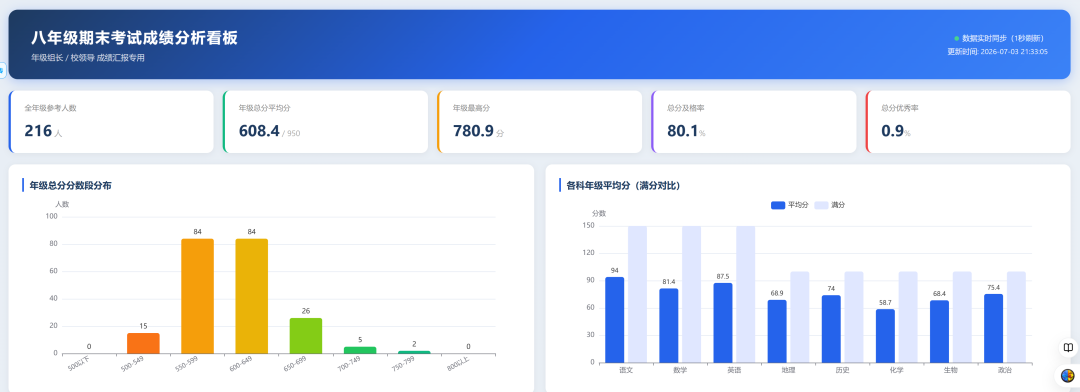Open the book icon floating button
Image resolution: width=1080 pixels, height=392 pixels.
tap(1068, 347)
